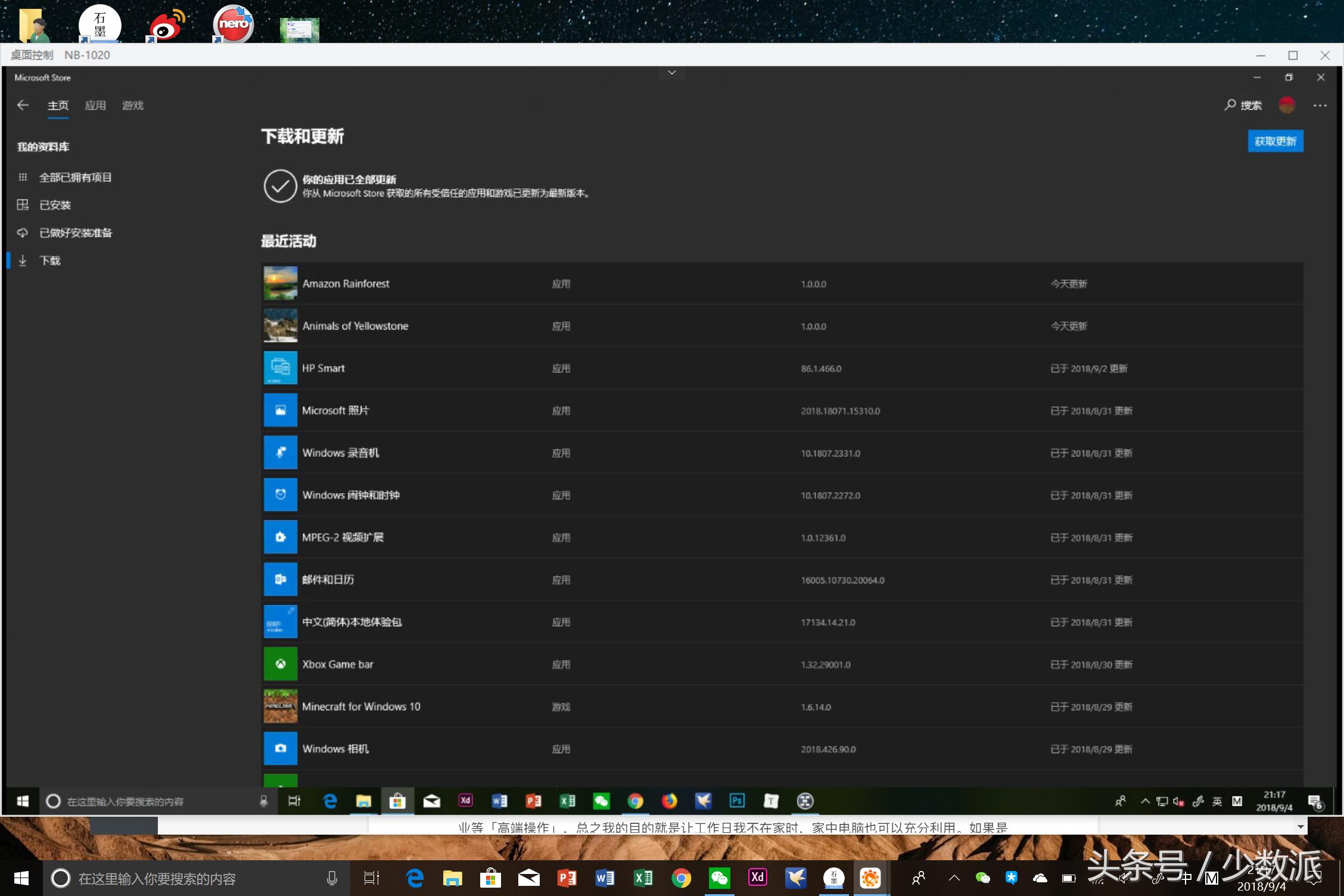Open the three-dot more menu

coord(1320,105)
